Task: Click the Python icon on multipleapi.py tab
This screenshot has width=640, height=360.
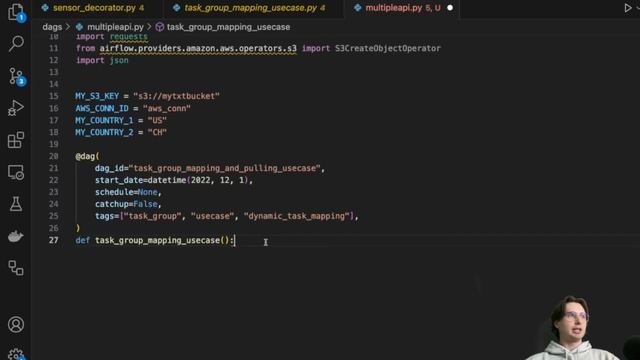Action: 358,8
